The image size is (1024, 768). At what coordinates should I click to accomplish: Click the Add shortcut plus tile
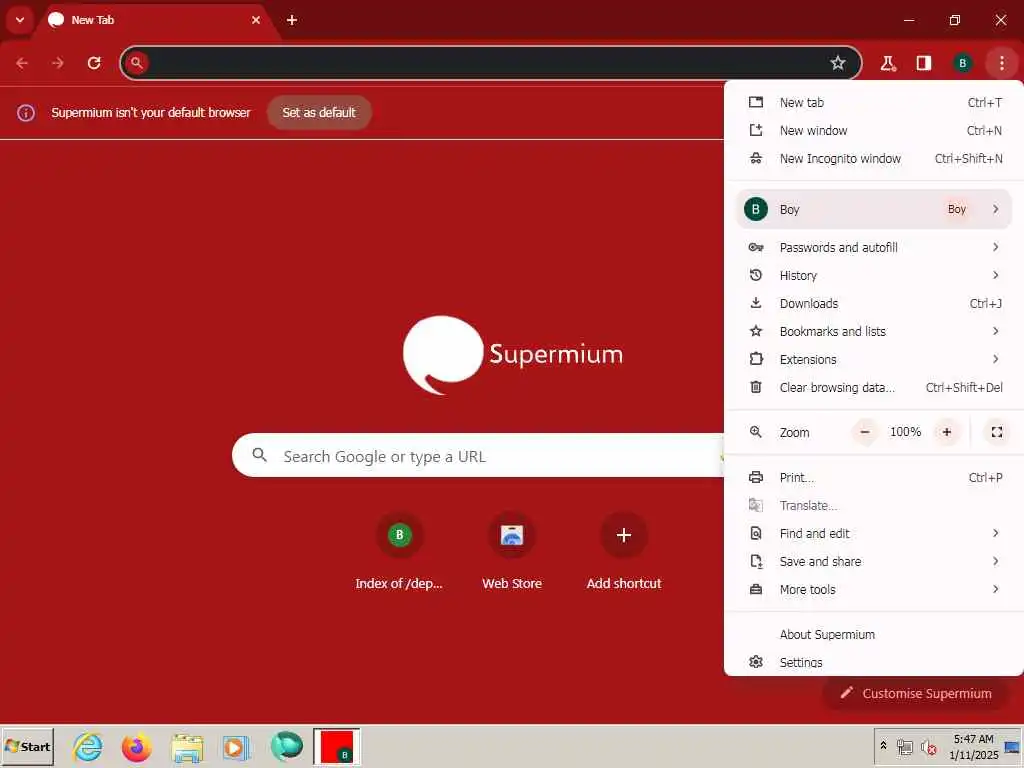(624, 552)
